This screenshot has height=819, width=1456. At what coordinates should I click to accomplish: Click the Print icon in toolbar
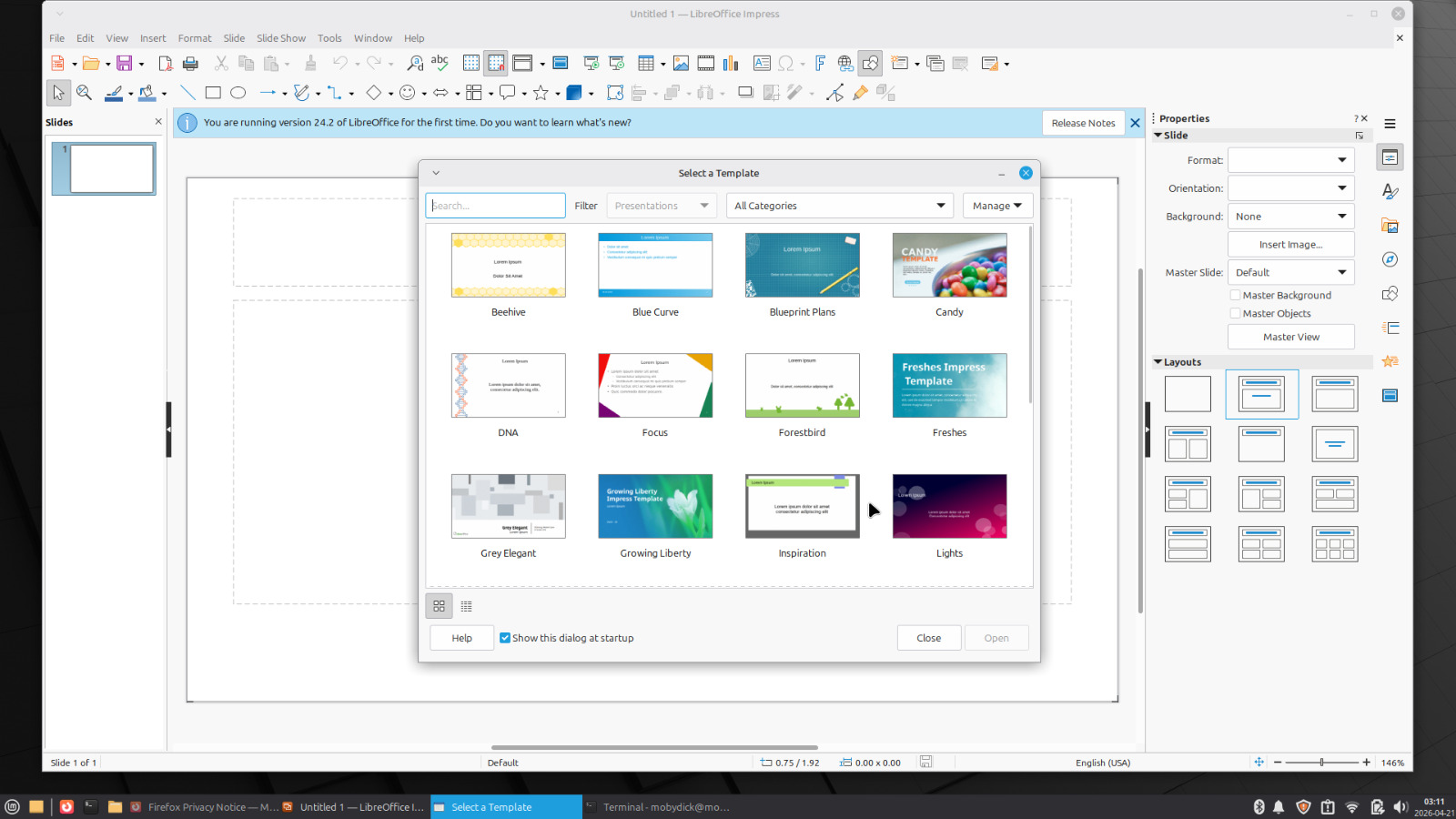(190, 64)
